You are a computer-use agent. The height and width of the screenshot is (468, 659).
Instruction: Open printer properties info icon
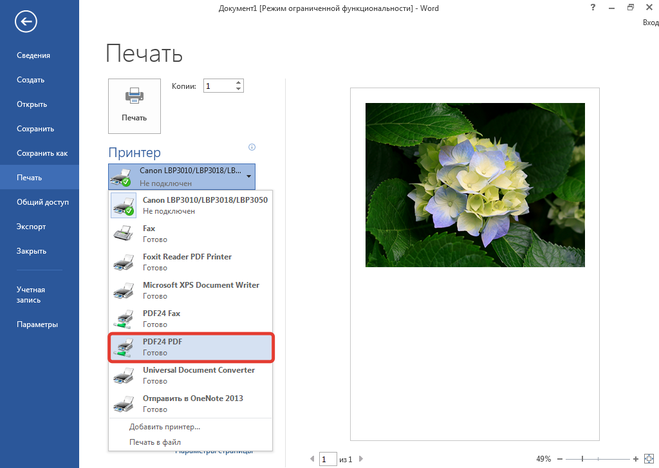pyautogui.click(x=252, y=147)
